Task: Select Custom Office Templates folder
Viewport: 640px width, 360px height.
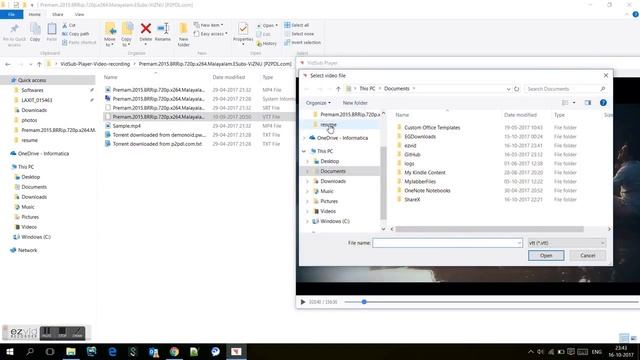Action: coord(432,128)
